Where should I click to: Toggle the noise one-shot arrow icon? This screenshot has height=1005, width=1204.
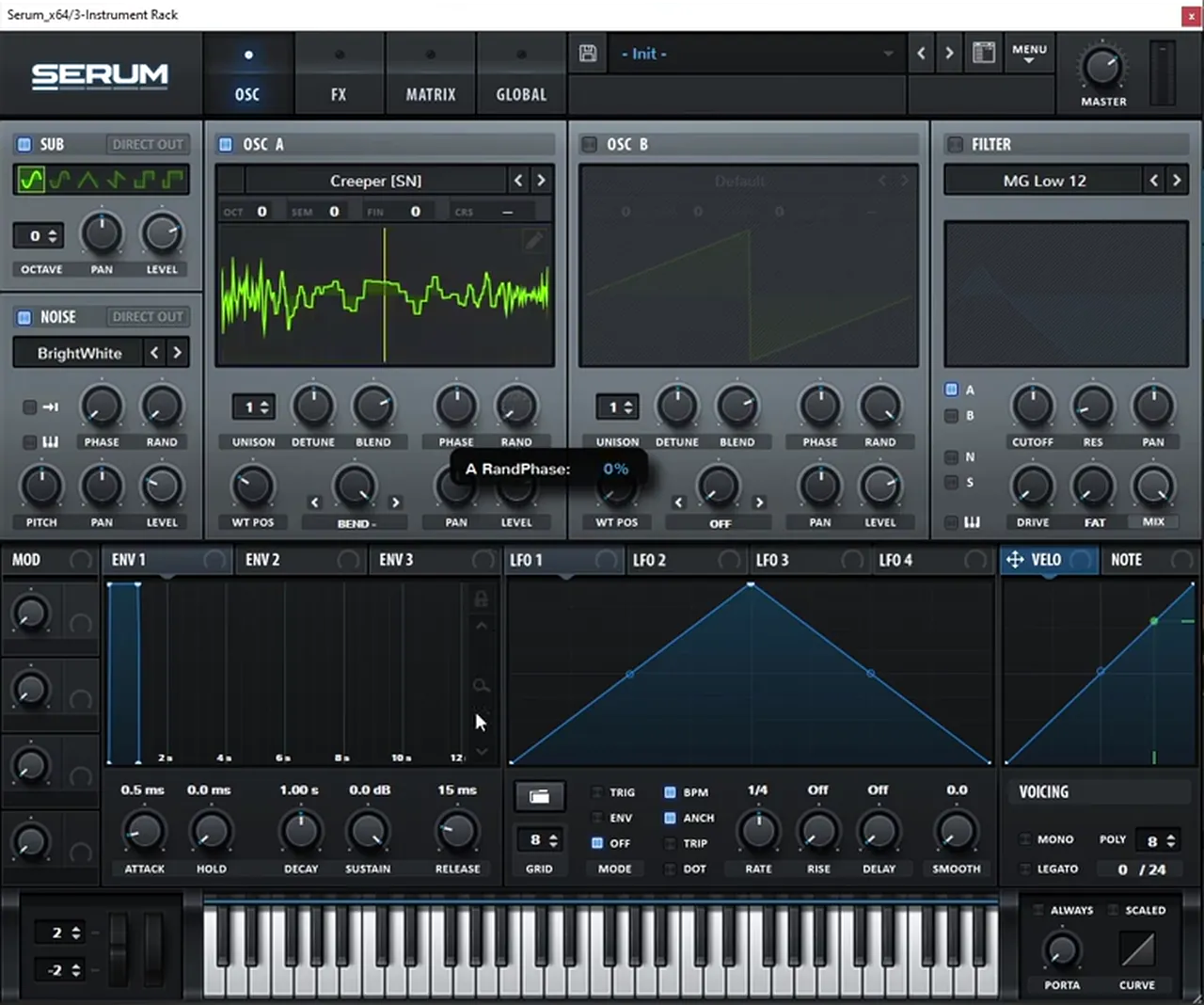[50, 407]
